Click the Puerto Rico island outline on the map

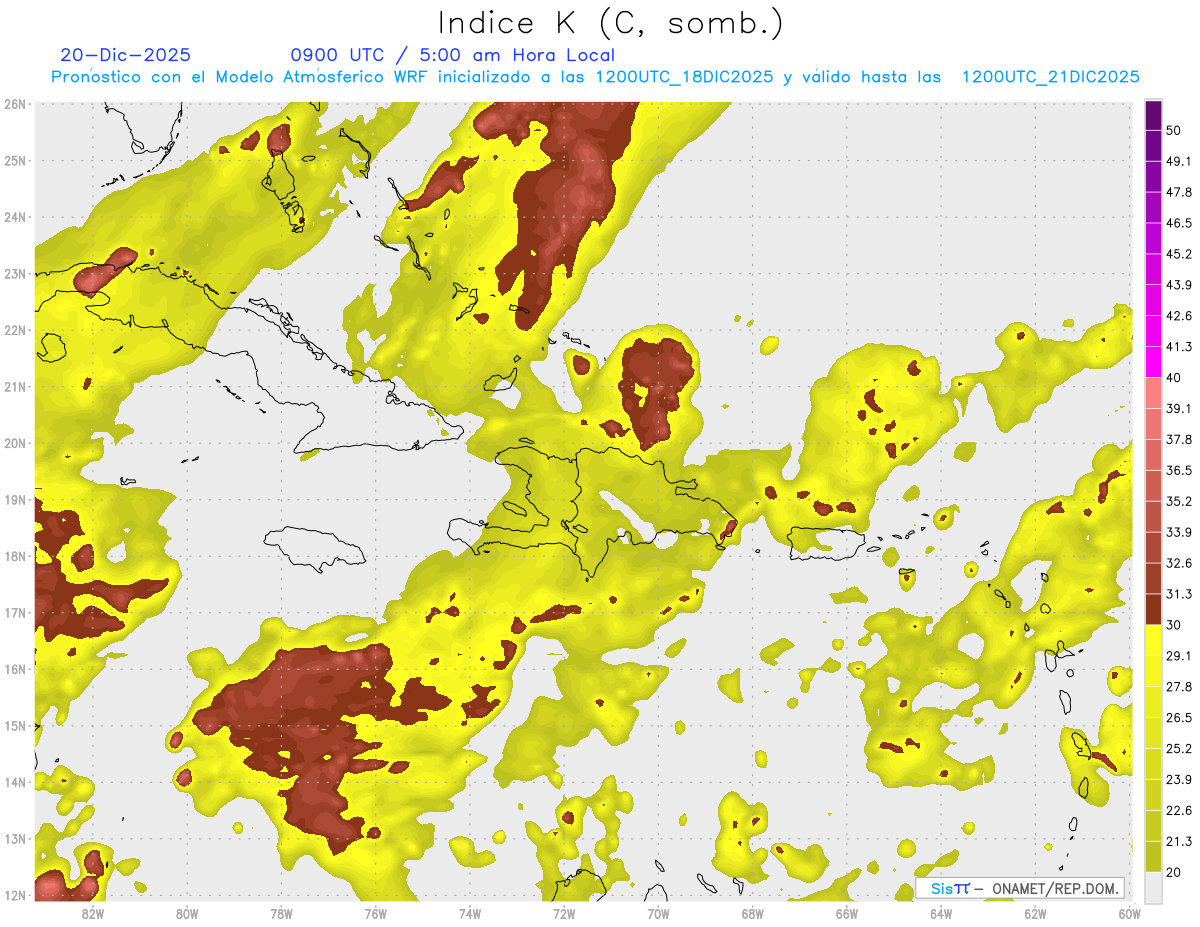pos(827,543)
